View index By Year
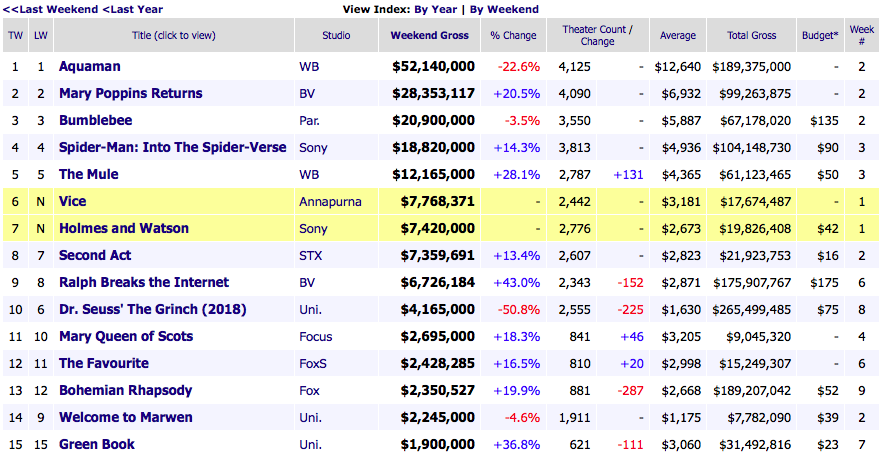Viewport: 881px width, 457px height. tap(437, 9)
